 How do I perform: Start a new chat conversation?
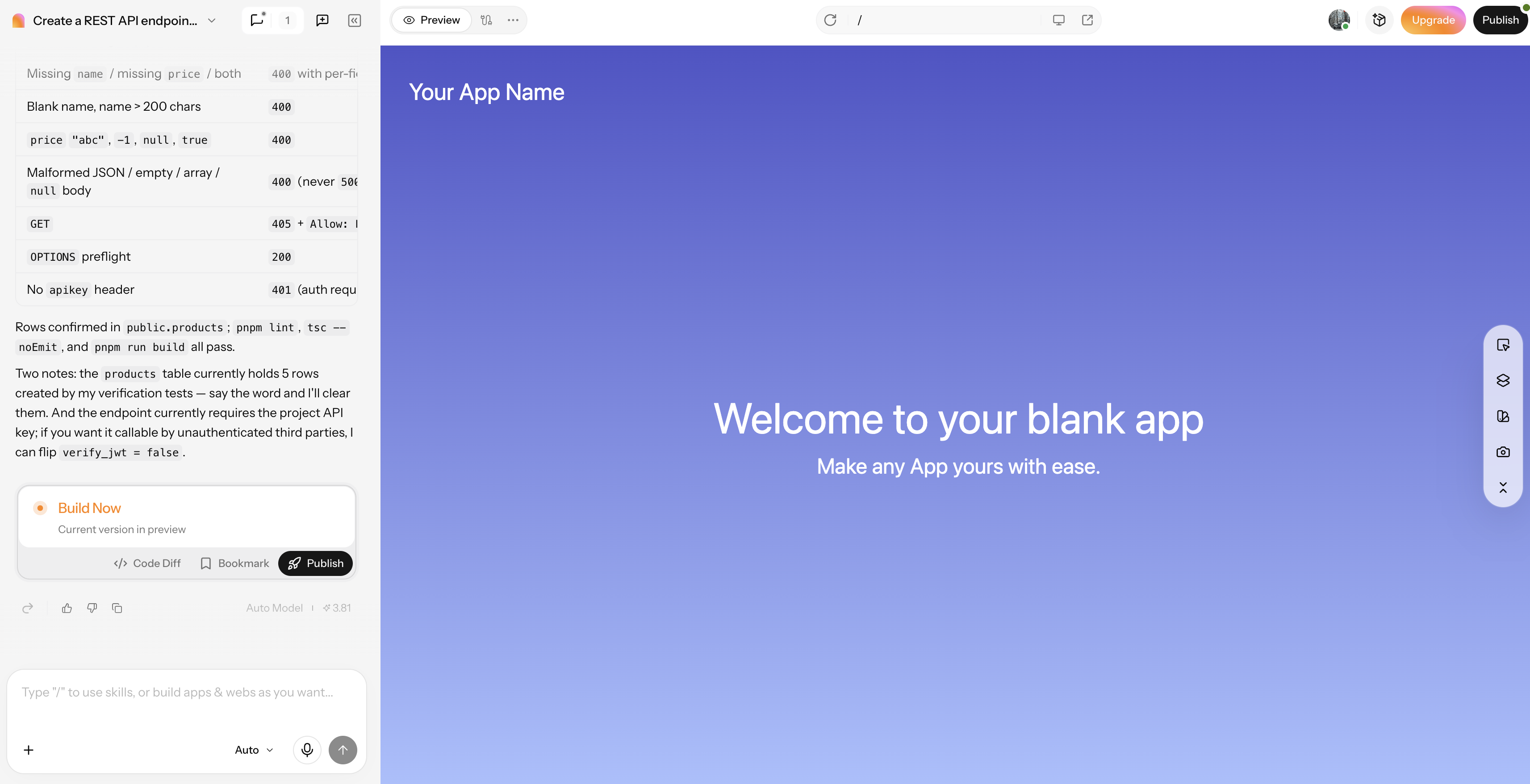(x=322, y=20)
